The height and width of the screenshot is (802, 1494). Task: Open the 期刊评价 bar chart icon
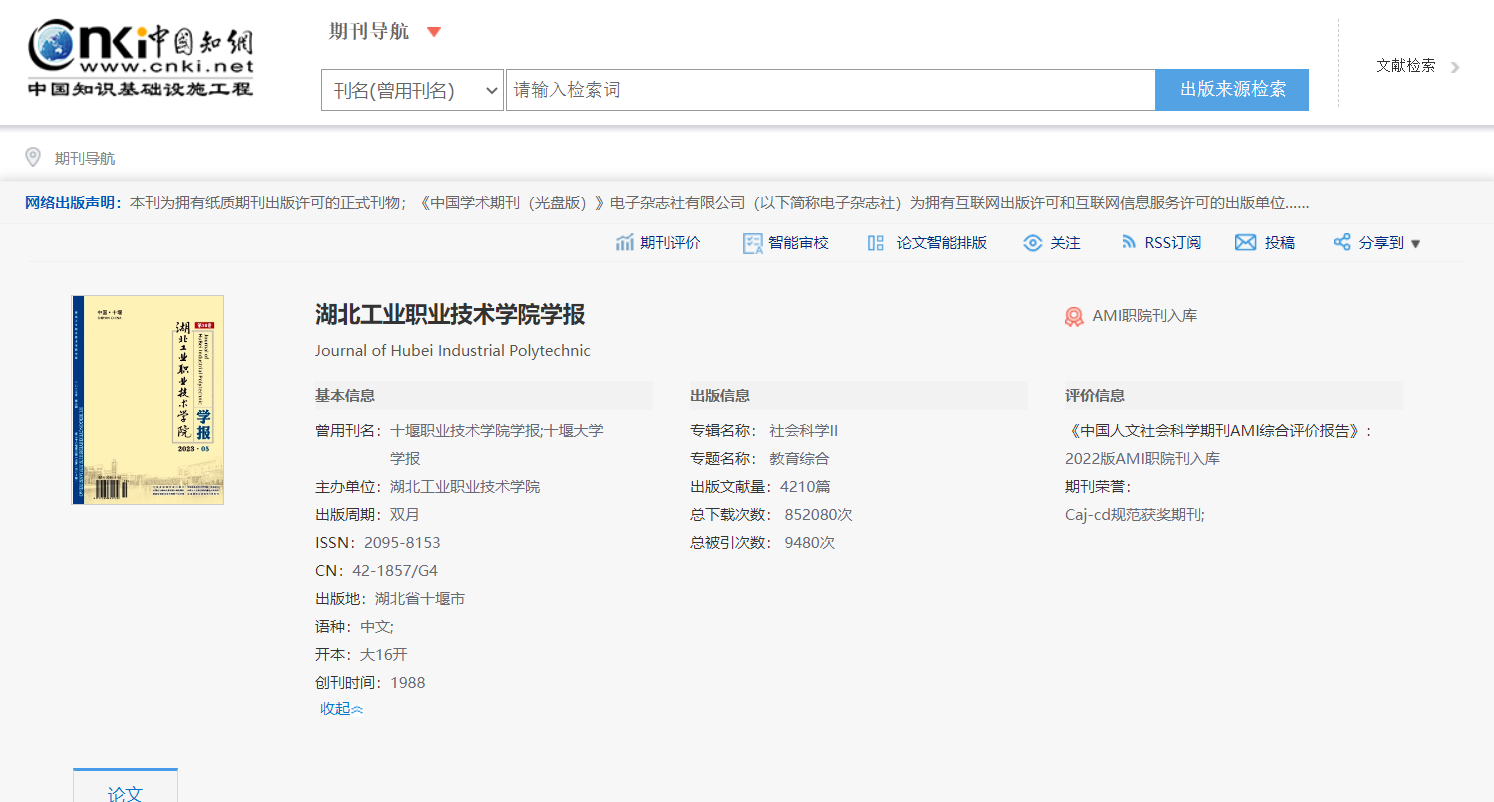pyautogui.click(x=625, y=243)
